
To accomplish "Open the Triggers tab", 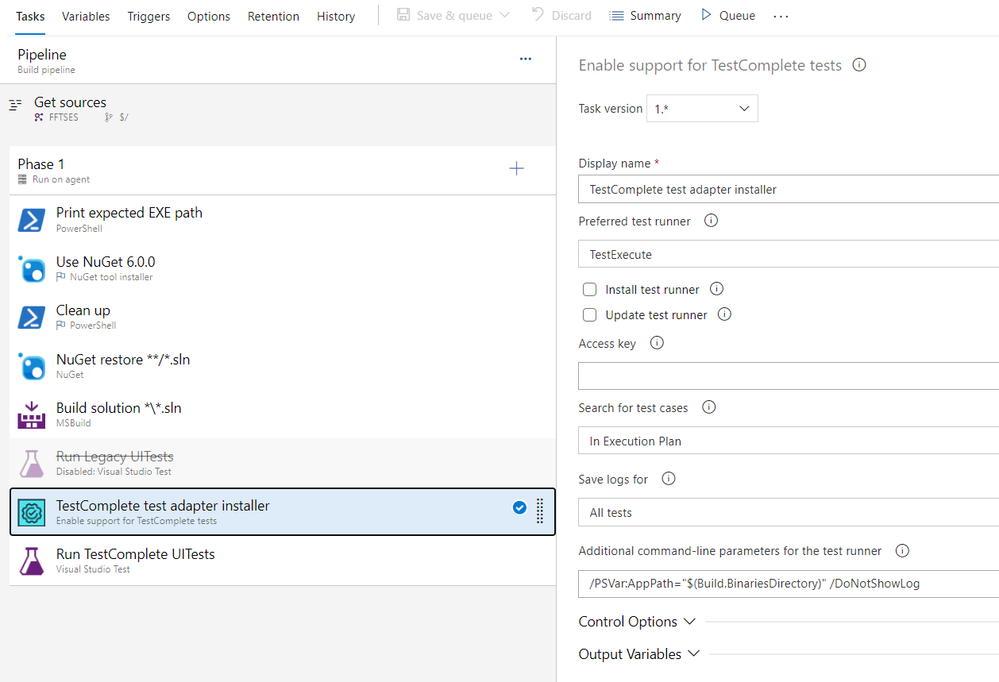I will pyautogui.click(x=149, y=16).
